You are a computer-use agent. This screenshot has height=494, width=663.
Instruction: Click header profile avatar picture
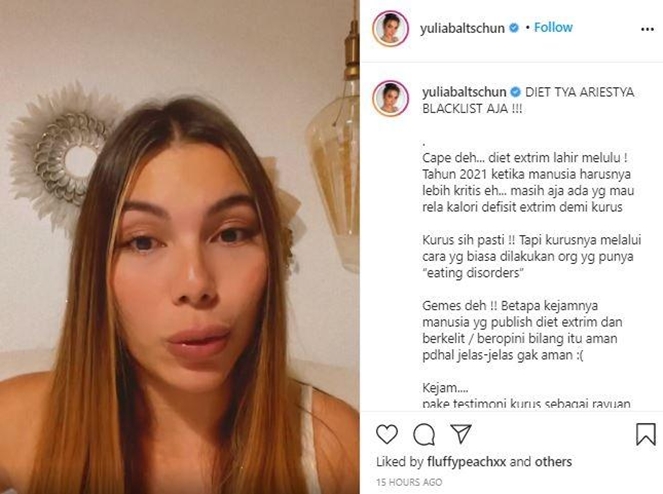390,28
